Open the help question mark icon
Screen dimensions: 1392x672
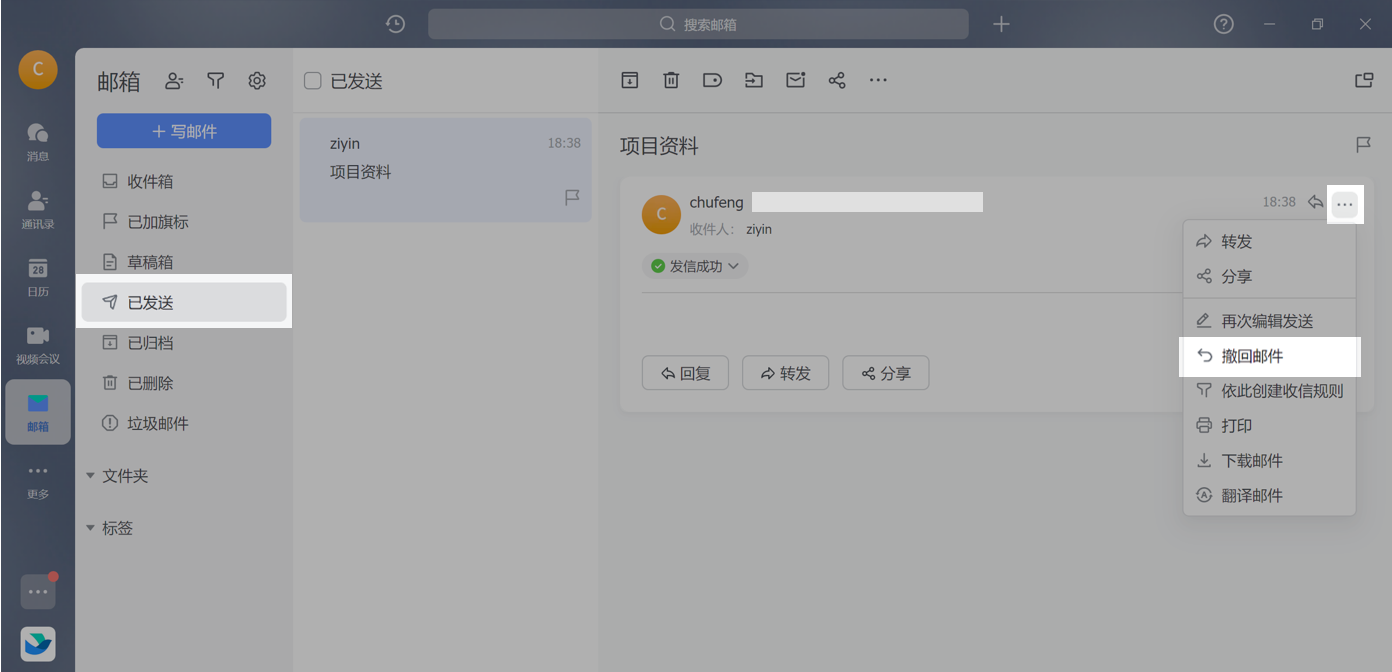tap(1223, 24)
